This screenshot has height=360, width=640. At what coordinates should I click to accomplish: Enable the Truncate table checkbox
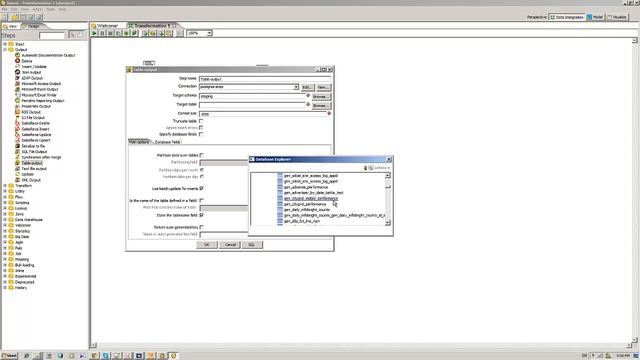click(x=201, y=121)
